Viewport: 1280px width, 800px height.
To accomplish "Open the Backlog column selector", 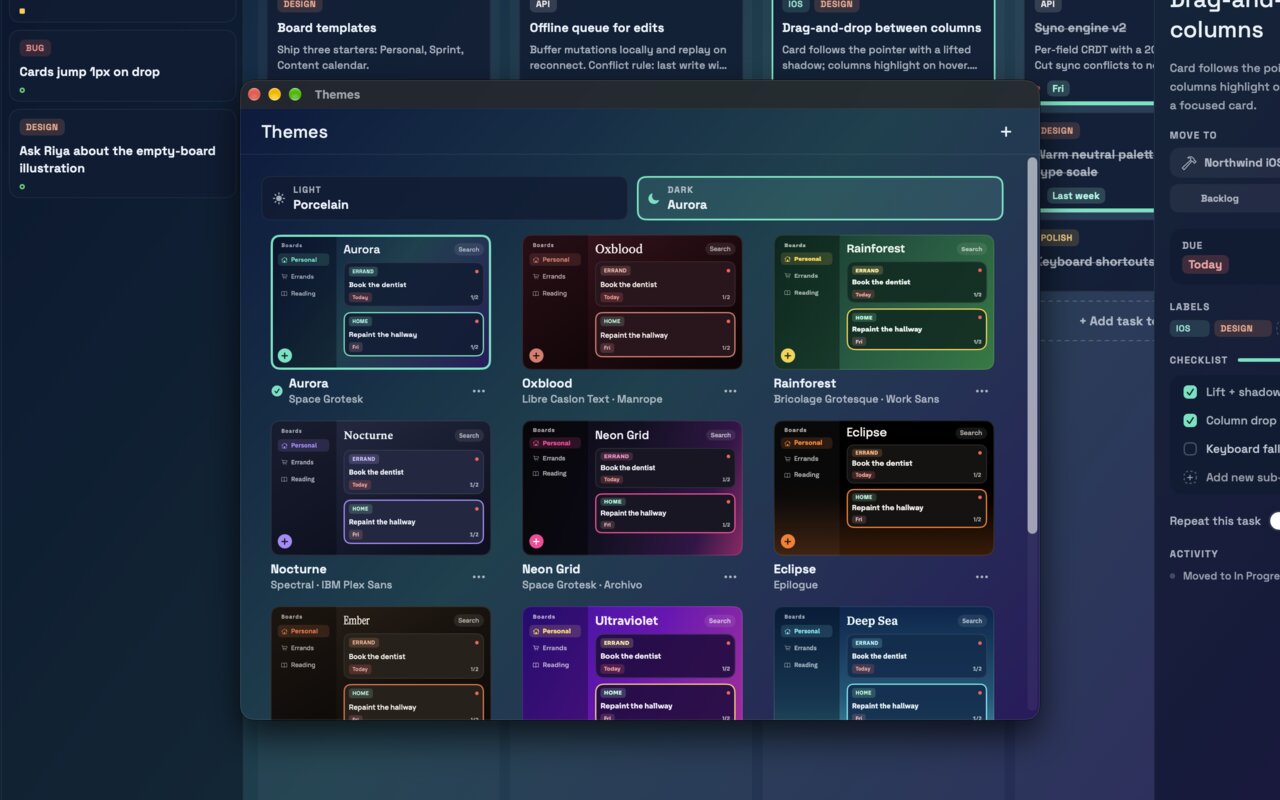I will [x=1225, y=198].
